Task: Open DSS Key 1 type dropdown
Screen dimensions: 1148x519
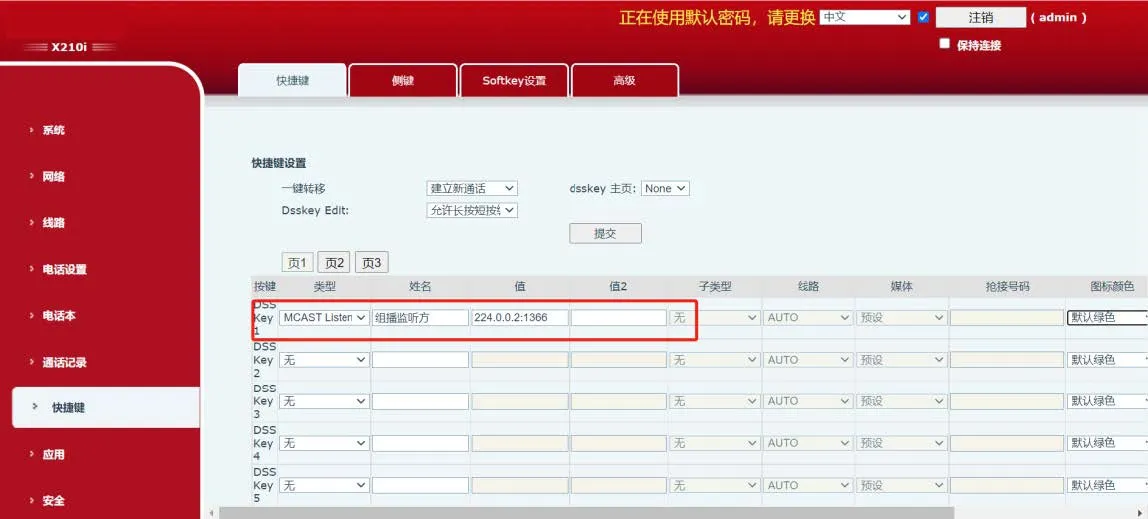Action: 323,317
